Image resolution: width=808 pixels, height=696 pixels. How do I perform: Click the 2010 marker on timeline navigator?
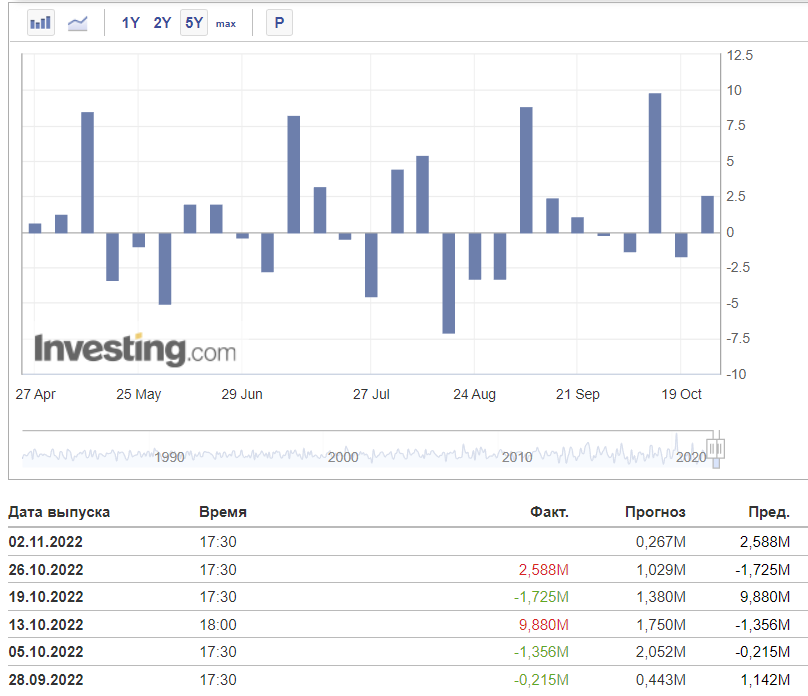517,457
